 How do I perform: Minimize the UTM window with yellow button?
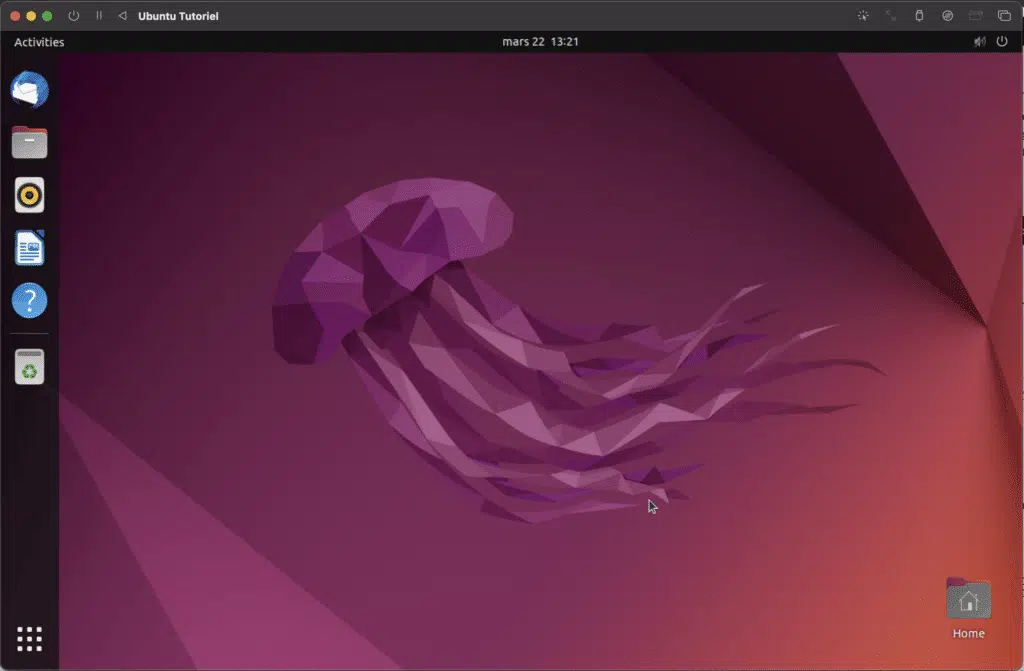tap(31, 16)
